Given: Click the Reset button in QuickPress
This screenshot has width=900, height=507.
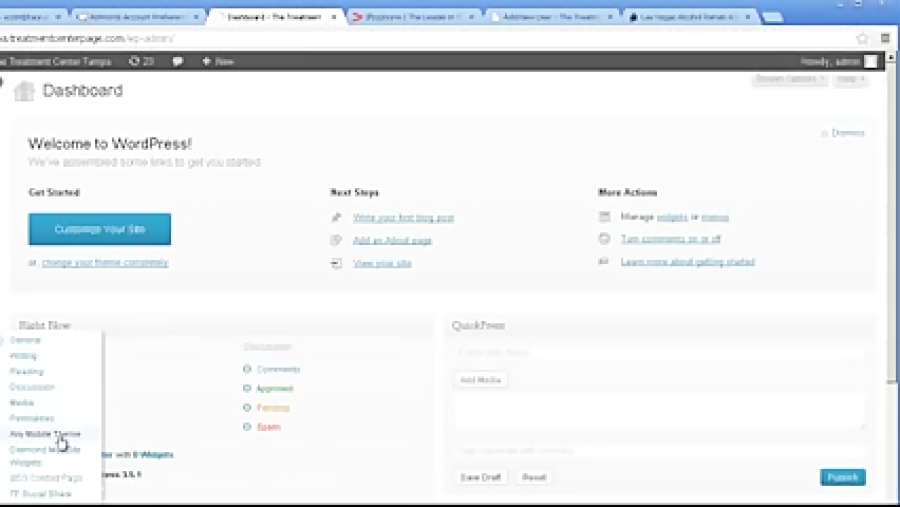Looking at the screenshot, I should coord(533,477).
